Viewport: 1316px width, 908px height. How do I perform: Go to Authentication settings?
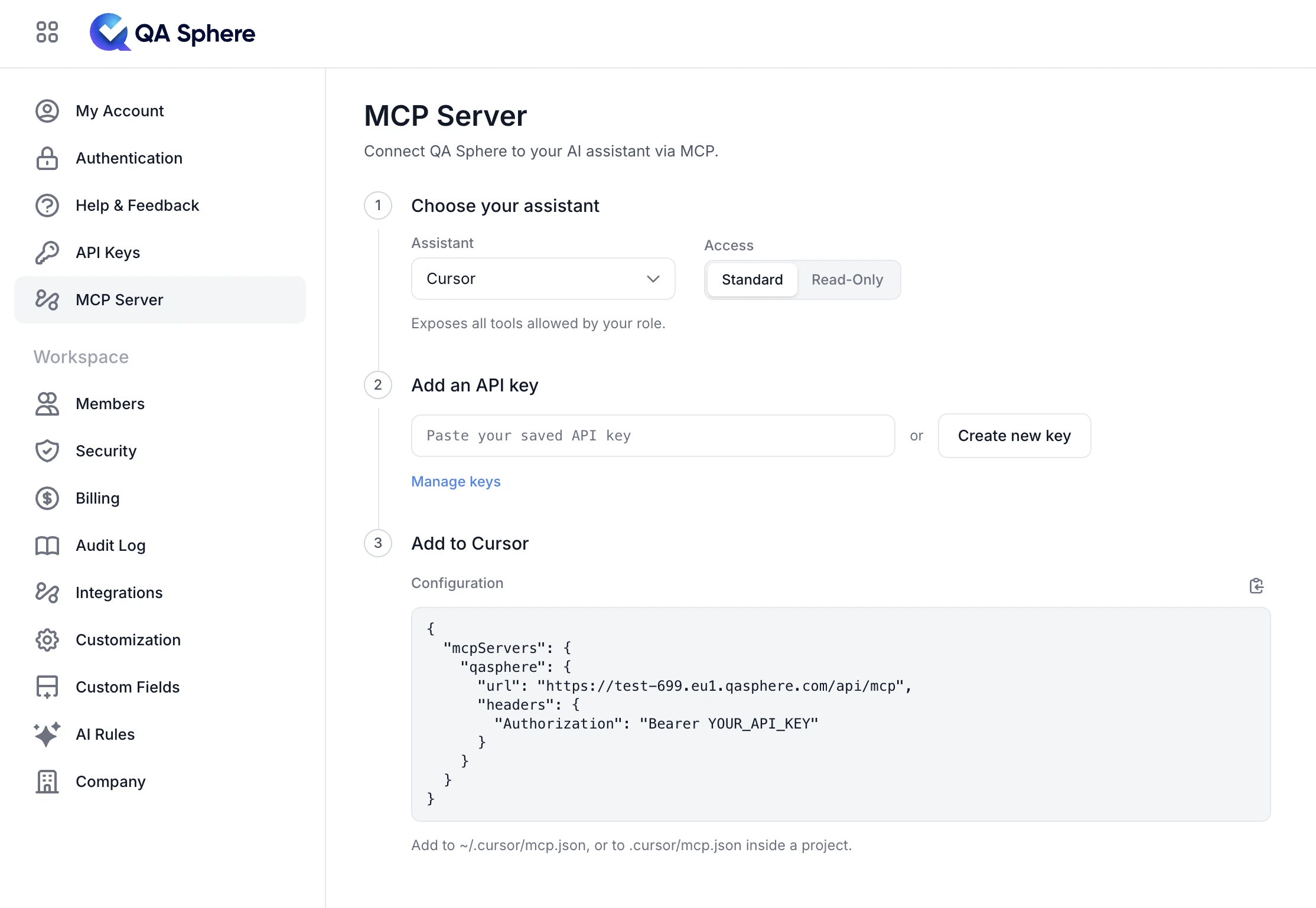(160, 158)
